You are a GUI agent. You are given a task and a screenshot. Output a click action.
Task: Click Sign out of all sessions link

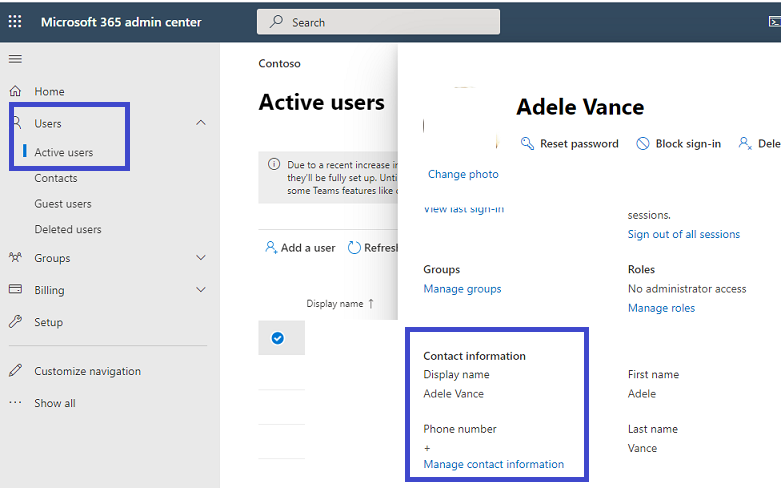(683, 234)
